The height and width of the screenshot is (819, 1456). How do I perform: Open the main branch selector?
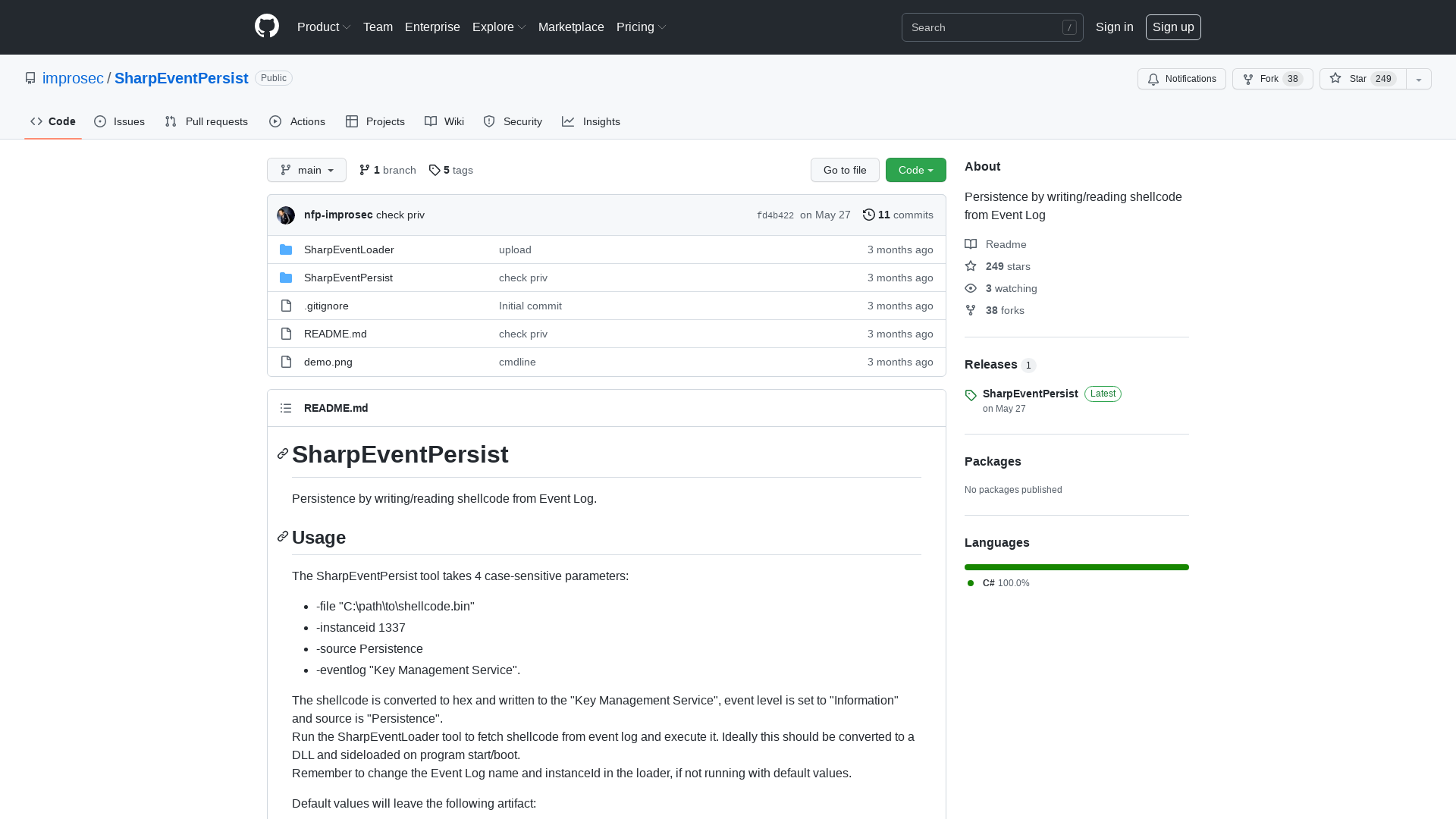pyautogui.click(x=306, y=170)
